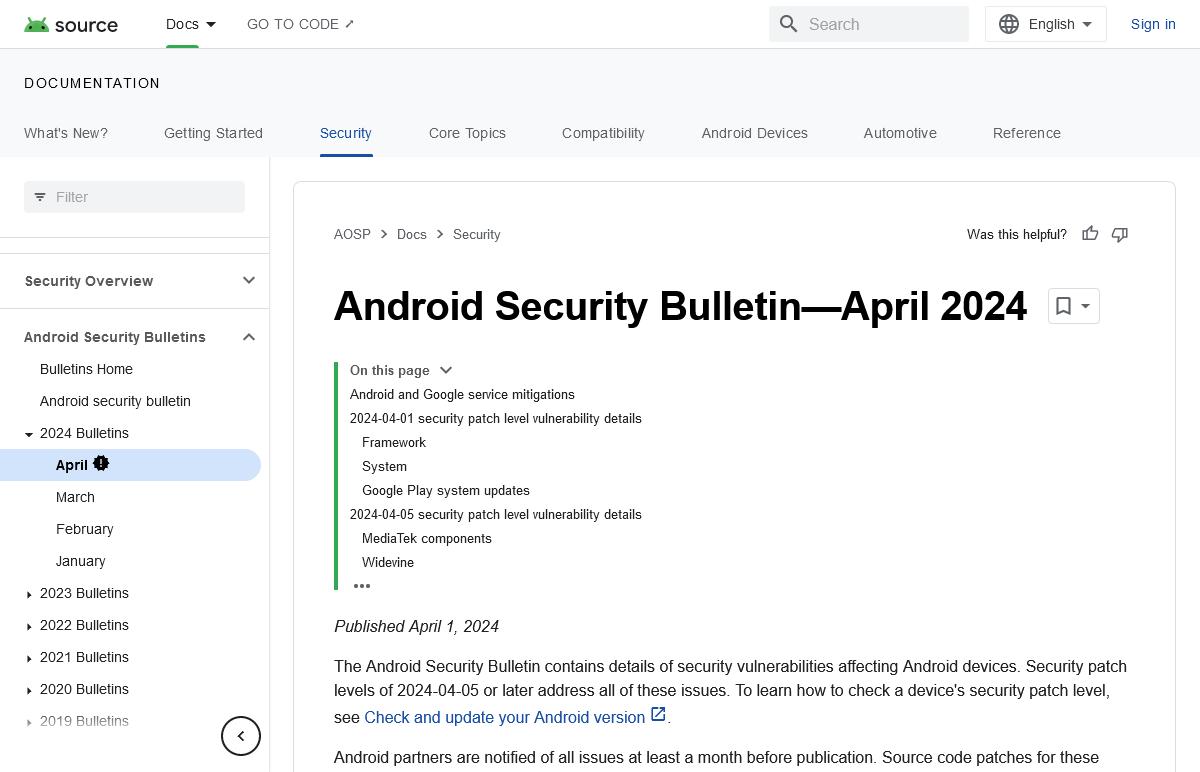The height and width of the screenshot is (772, 1200).
Task: Jump to Framework section
Action: (394, 442)
